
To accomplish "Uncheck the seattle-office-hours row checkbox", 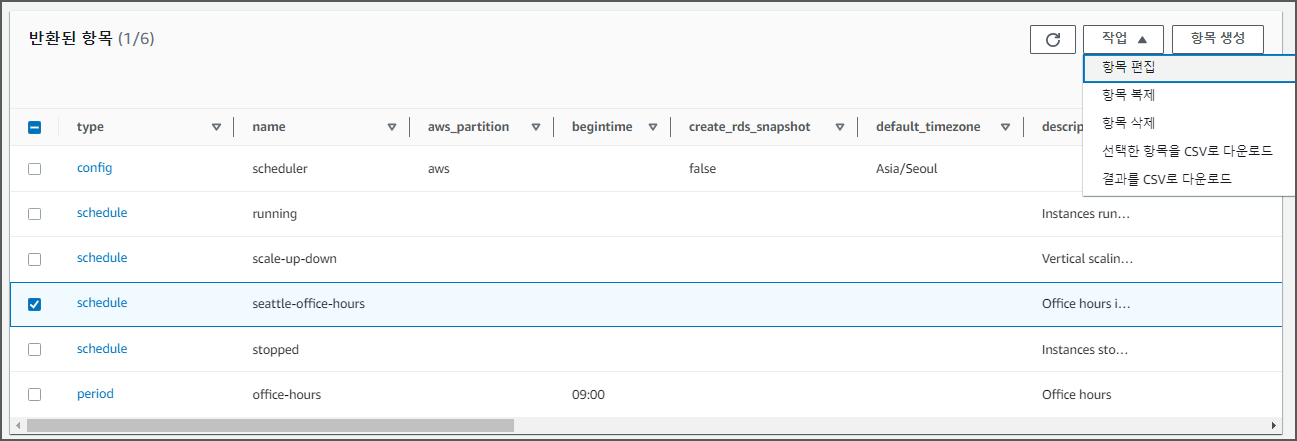I will pos(34,304).
